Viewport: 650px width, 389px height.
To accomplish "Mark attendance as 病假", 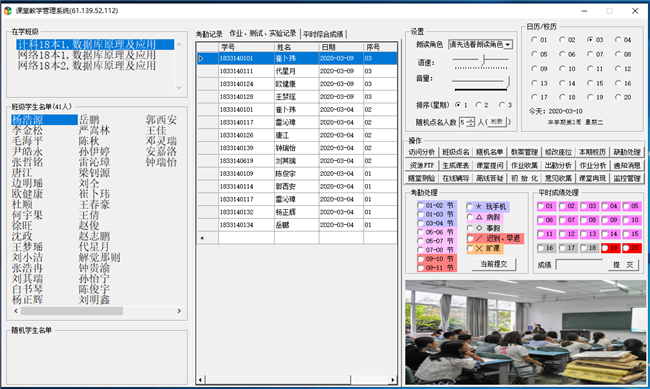I will pyautogui.click(x=470, y=217).
